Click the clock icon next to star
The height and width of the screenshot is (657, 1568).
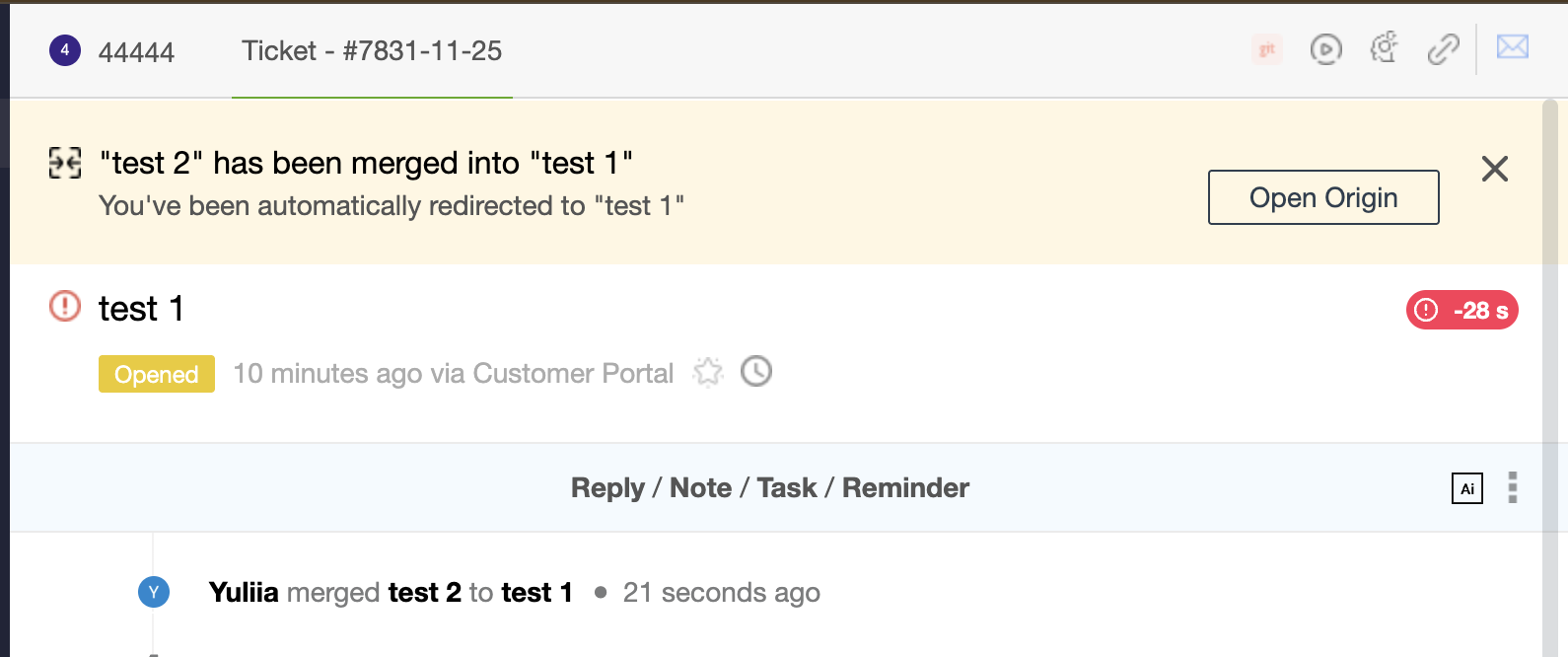coord(756,372)
